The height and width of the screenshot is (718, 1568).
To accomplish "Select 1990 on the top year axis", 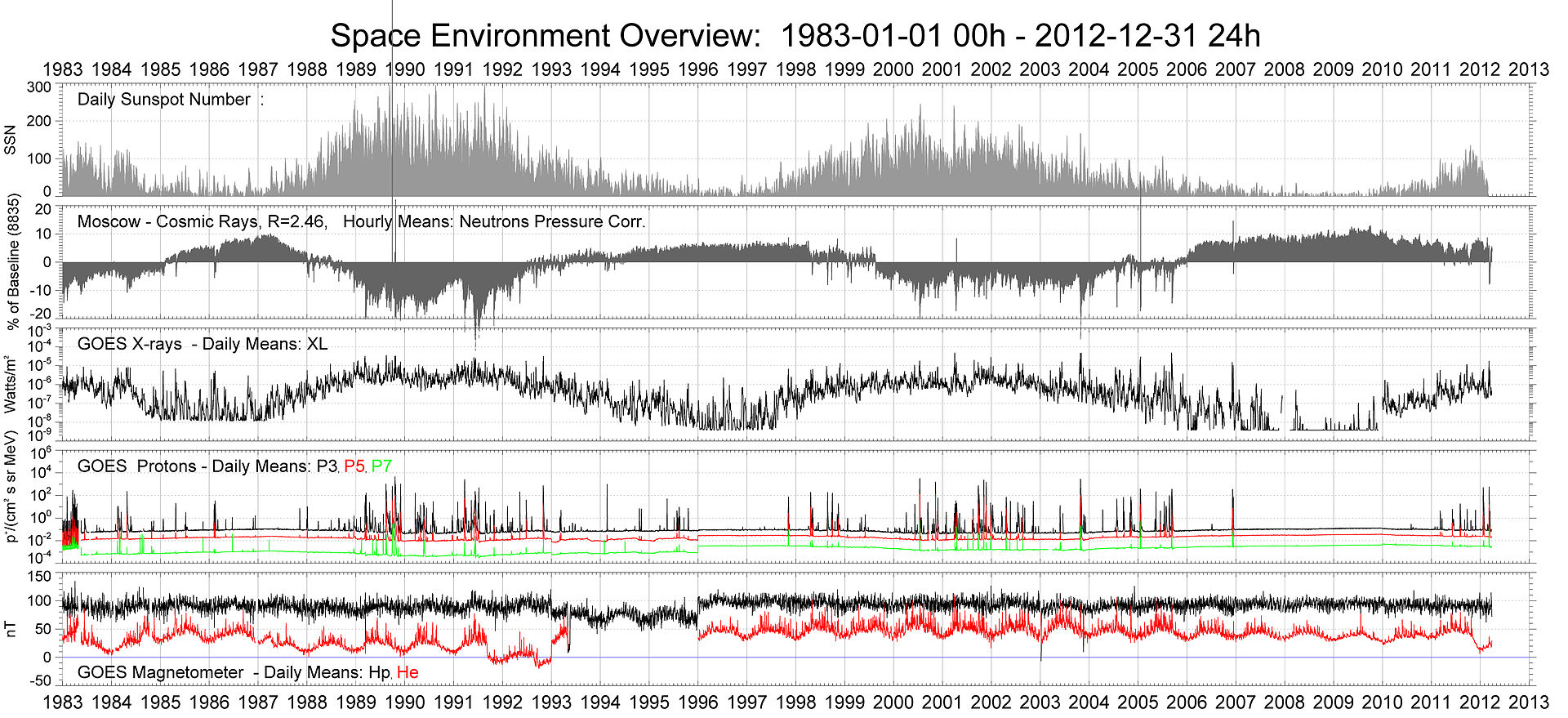I will tap(405, 69).
